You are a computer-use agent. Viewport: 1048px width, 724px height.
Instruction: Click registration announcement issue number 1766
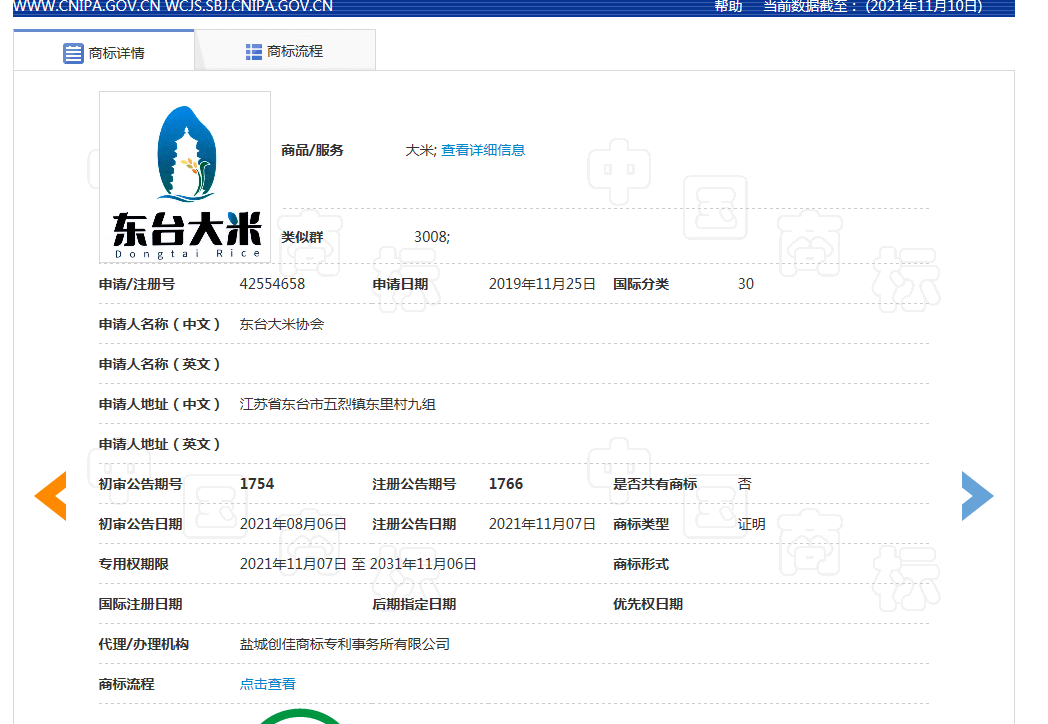pos(506,484)
